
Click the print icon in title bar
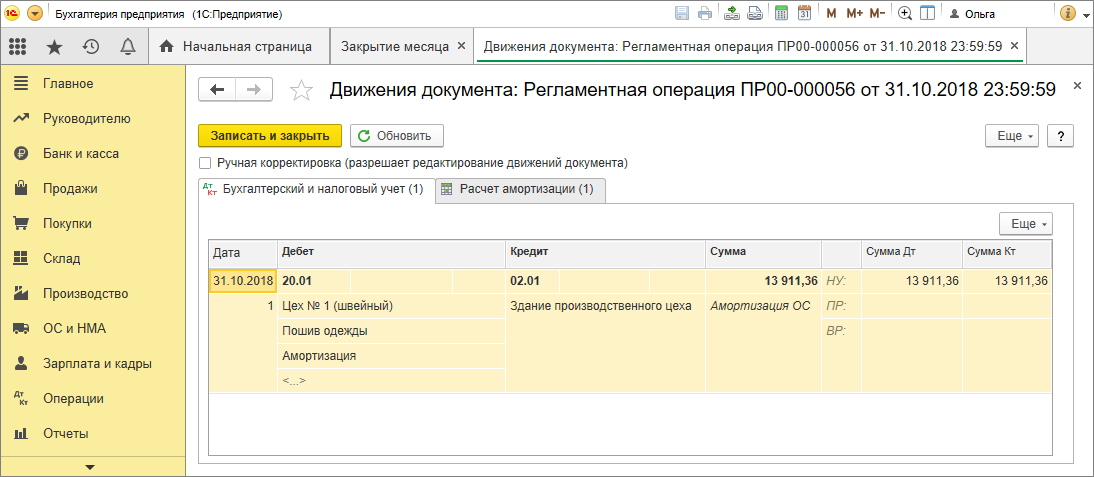pos(705,14)
